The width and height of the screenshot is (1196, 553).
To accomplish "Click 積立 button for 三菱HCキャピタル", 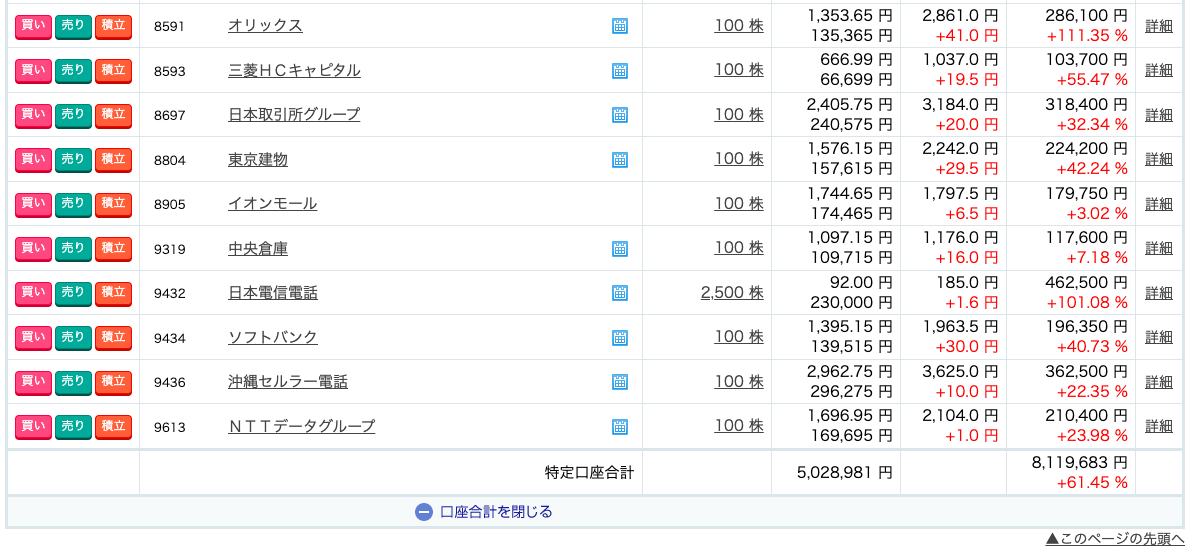I will click(114, 71).
